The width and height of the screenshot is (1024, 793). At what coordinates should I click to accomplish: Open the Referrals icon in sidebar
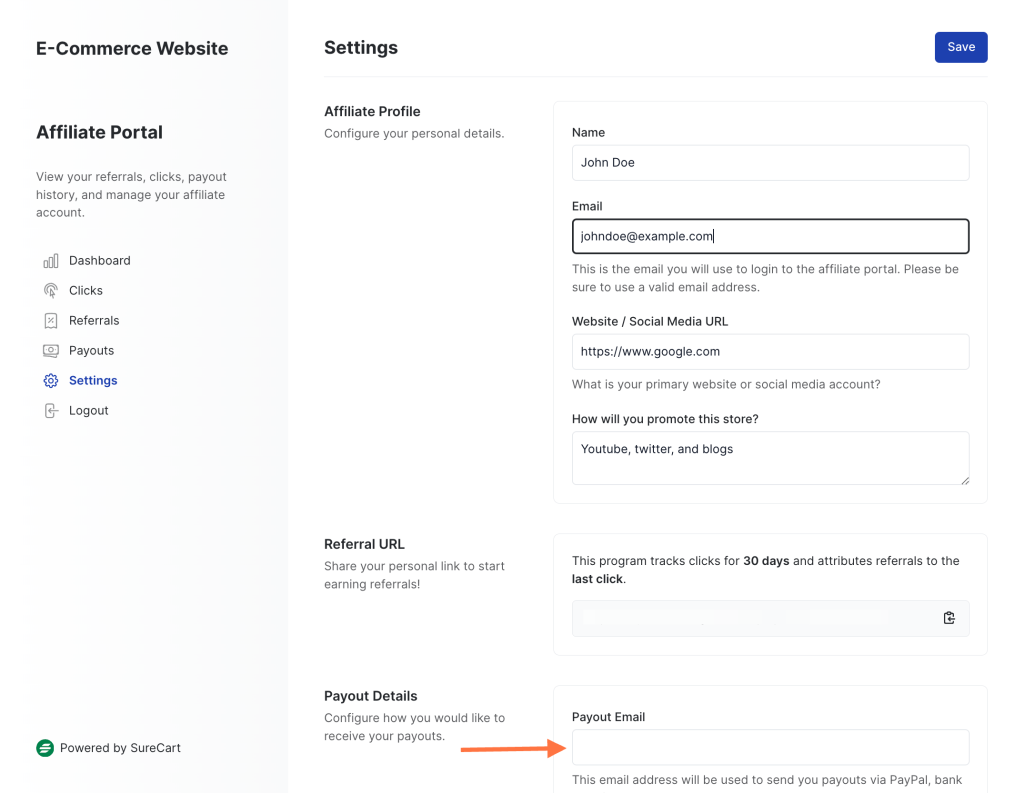(x=51, y=320)
